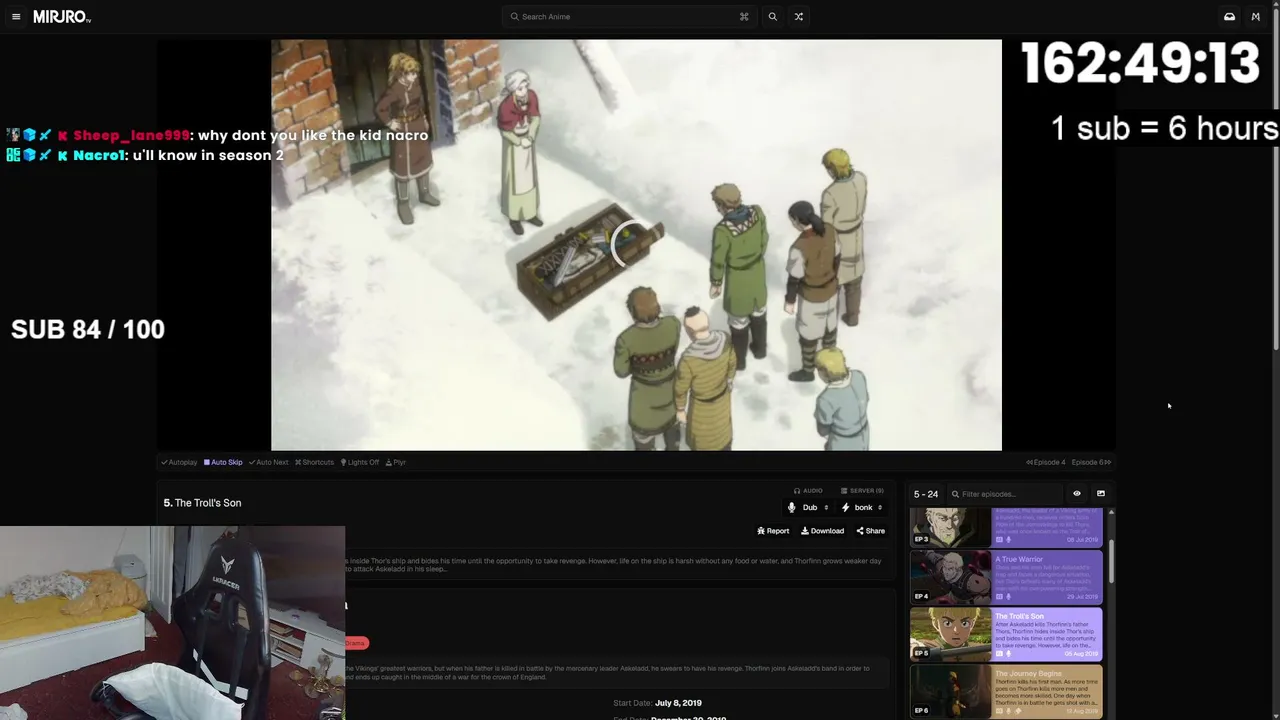The width and height of the screenshot is (1280, 720).
Task: Open episode "A True Warrior"
Action: [1006, 577]
